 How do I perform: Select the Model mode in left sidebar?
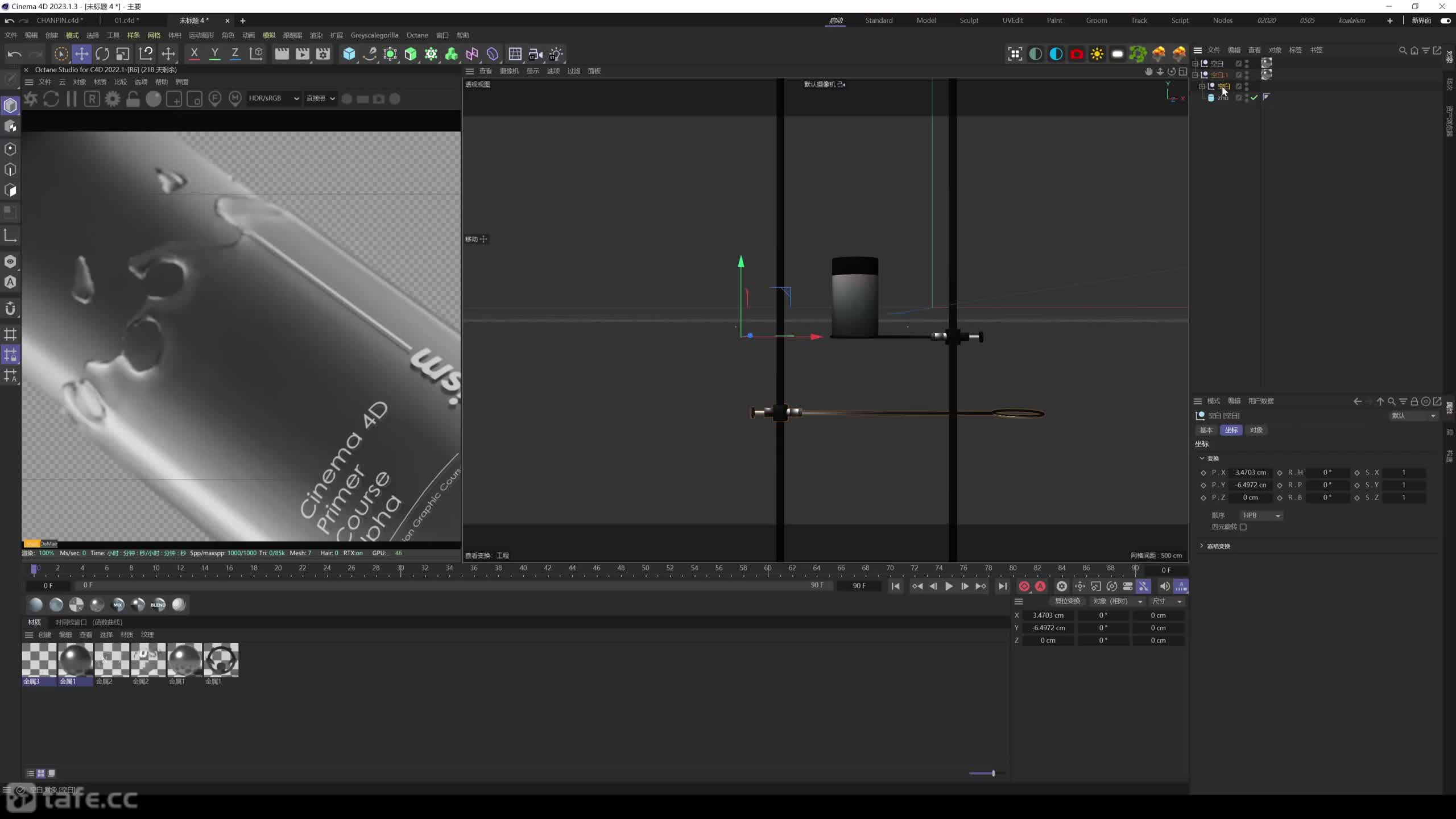coord(10,106)
